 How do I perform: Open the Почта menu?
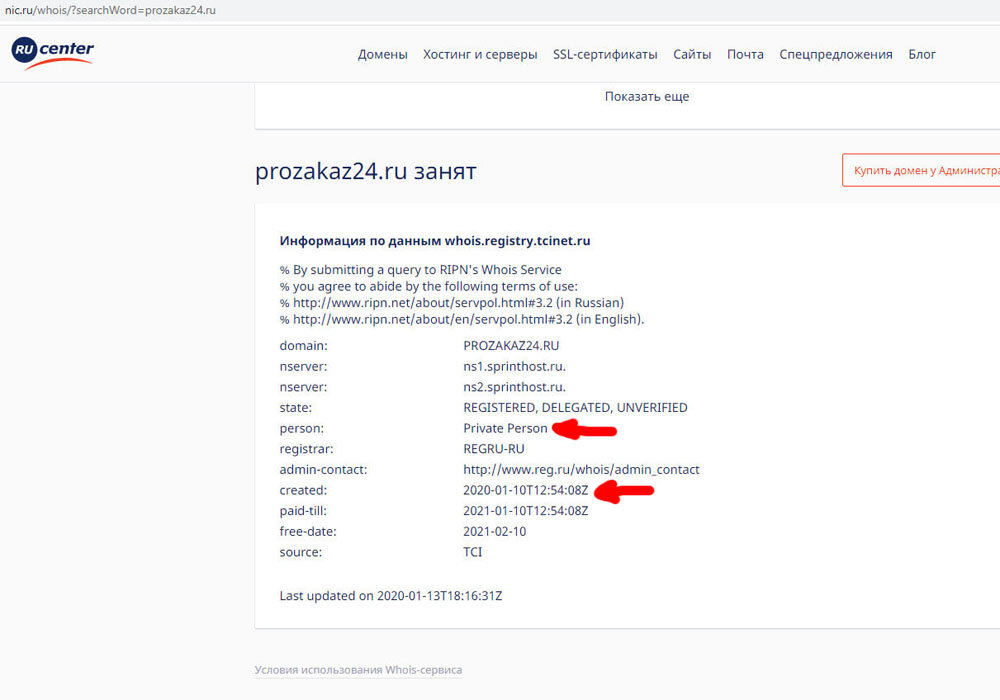pos(746,55)
